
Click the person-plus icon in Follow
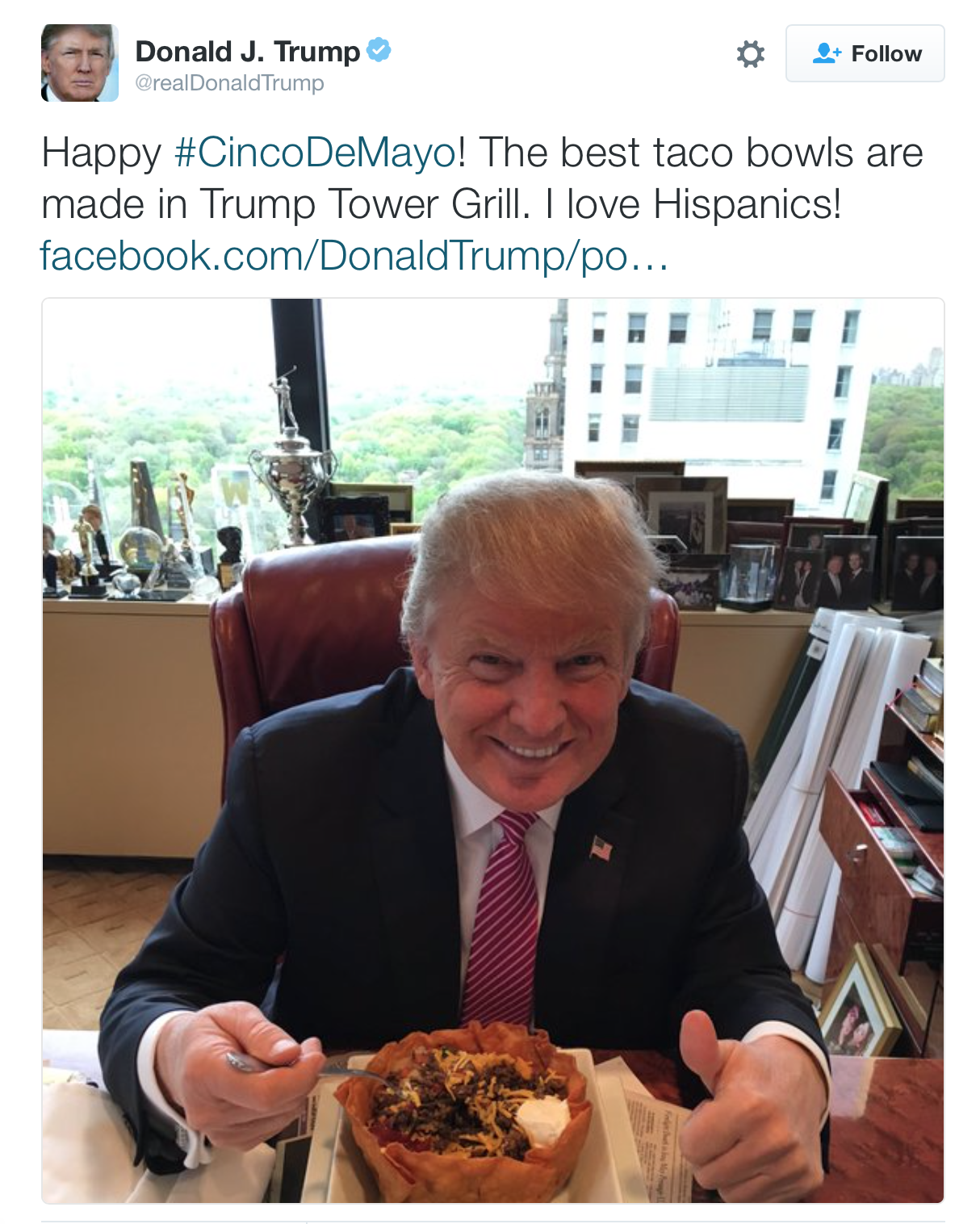point(826,53)
